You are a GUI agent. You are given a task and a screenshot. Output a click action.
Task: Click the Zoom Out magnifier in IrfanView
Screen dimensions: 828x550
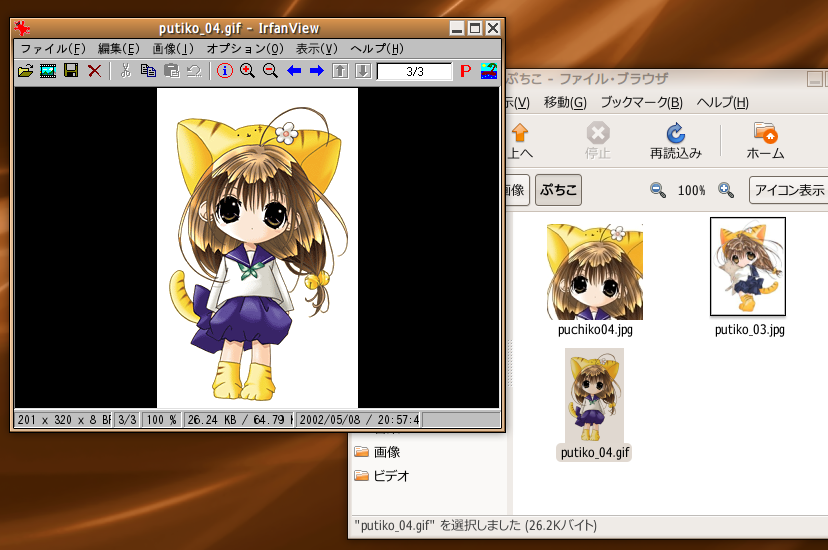[x=270, y=71]
